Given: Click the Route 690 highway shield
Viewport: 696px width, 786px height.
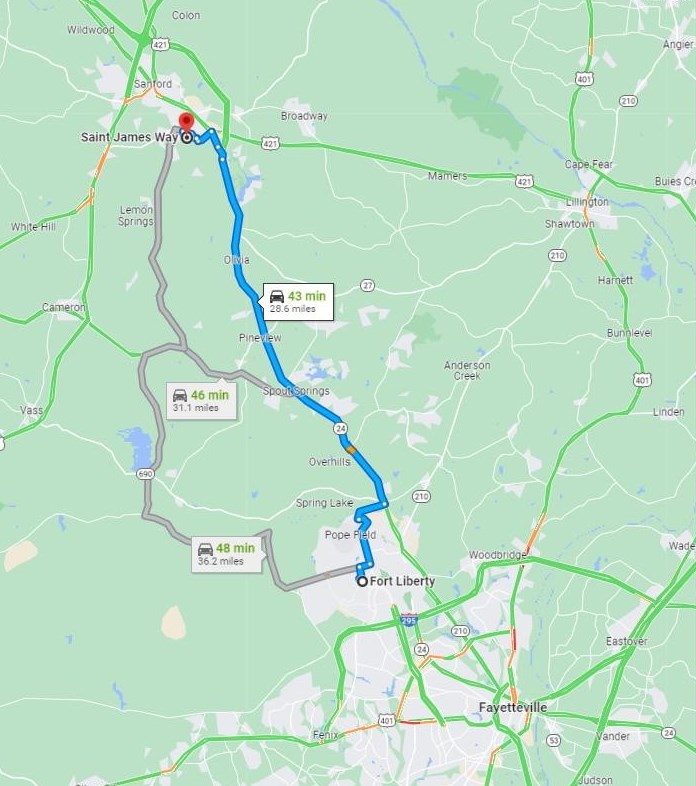Looking at the screenshot, I should (x=145, y=474).
